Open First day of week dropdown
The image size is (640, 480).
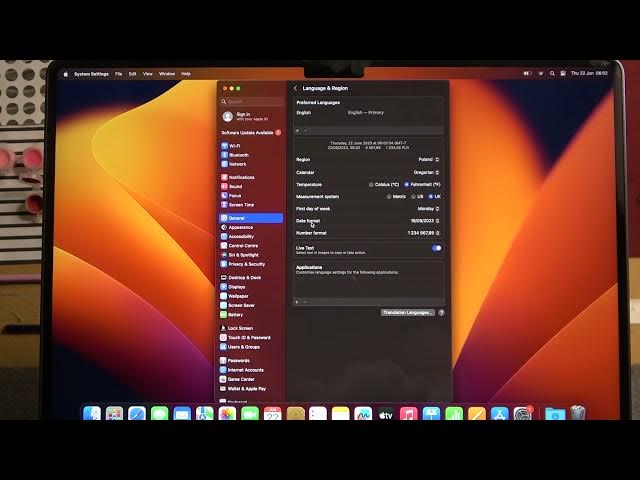[428, 209]
